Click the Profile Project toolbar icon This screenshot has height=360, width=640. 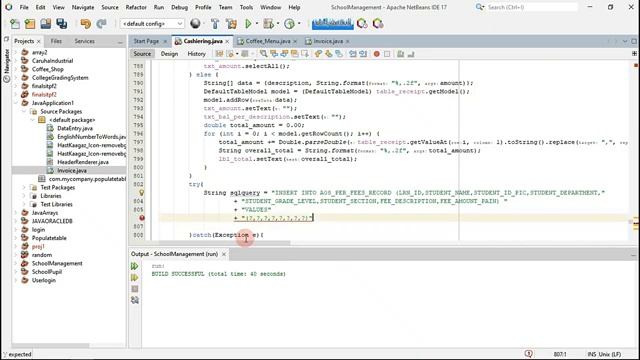coord(289,24)
